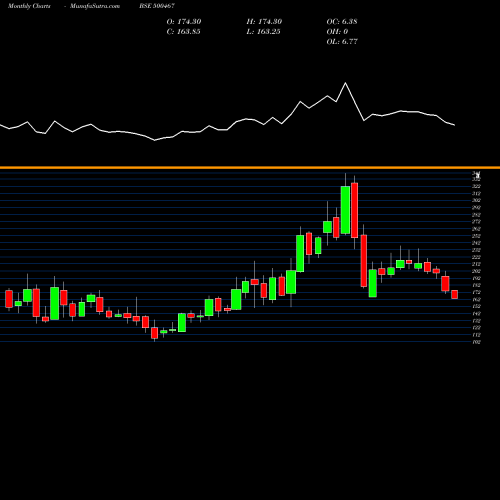Click the tallest green candlestick at the peak
Screen dimensions: 500x500
(345, 210)
